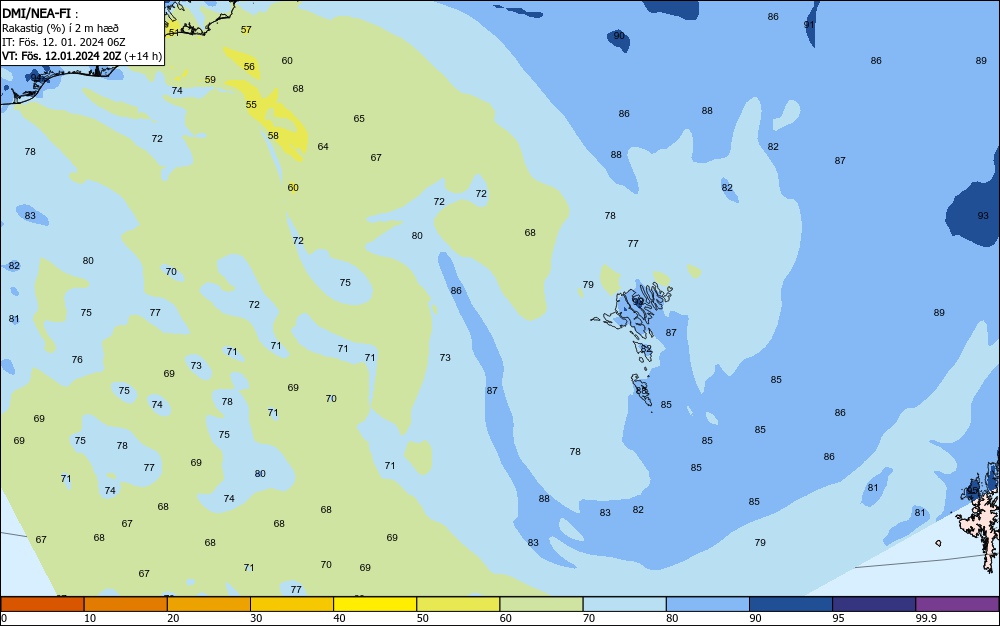Click the humidity value 55 on the map

tap(251, 105)
